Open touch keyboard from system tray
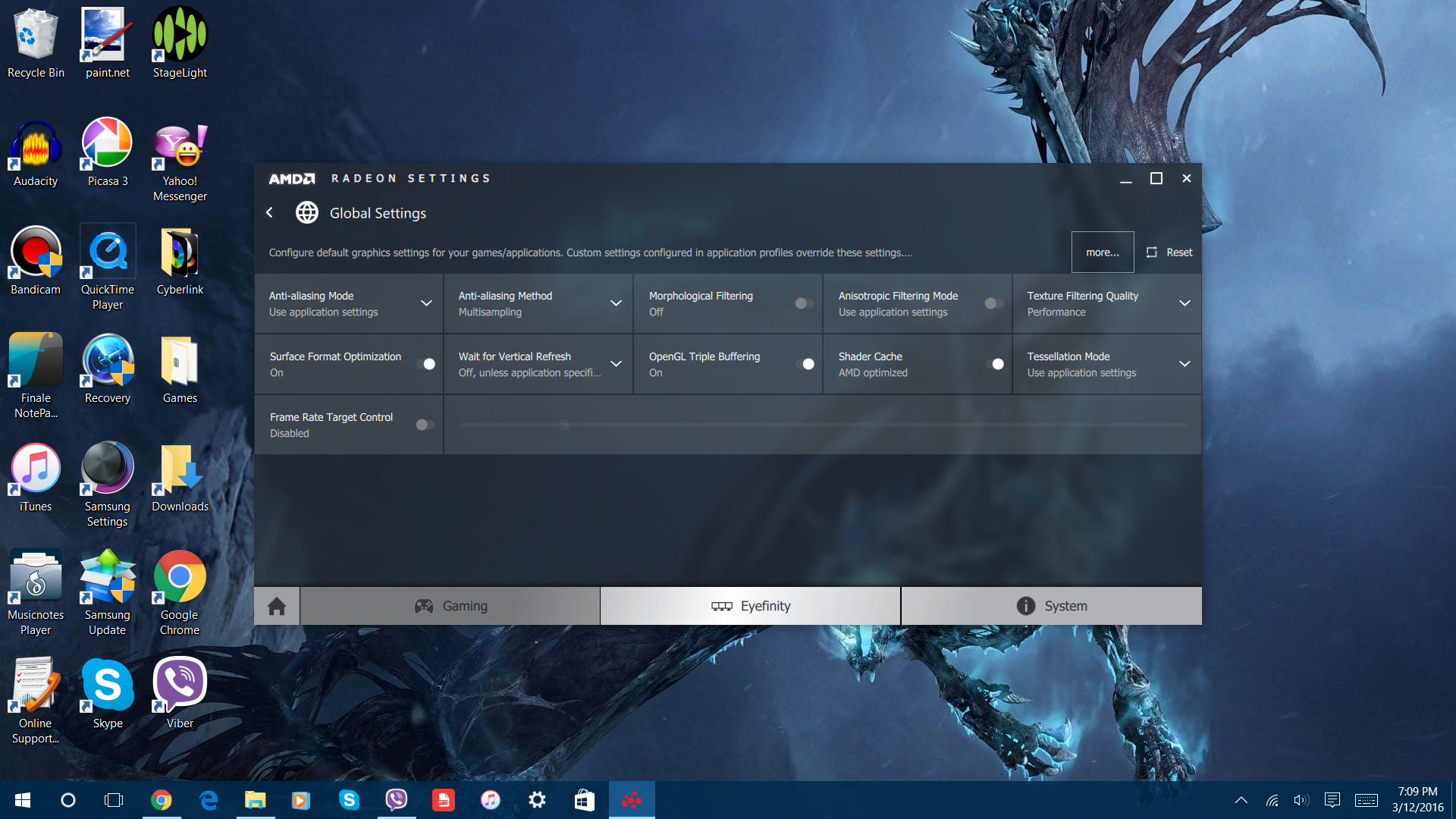Viewport: 1456px width, 819px height. tap(1367, 800)
